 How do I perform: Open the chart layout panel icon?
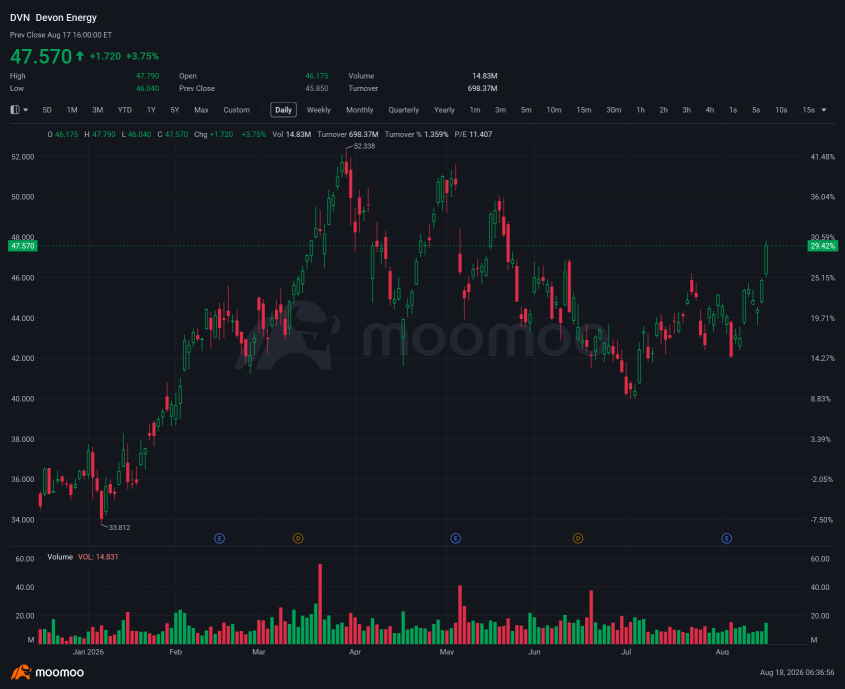(x=15, y=110)
